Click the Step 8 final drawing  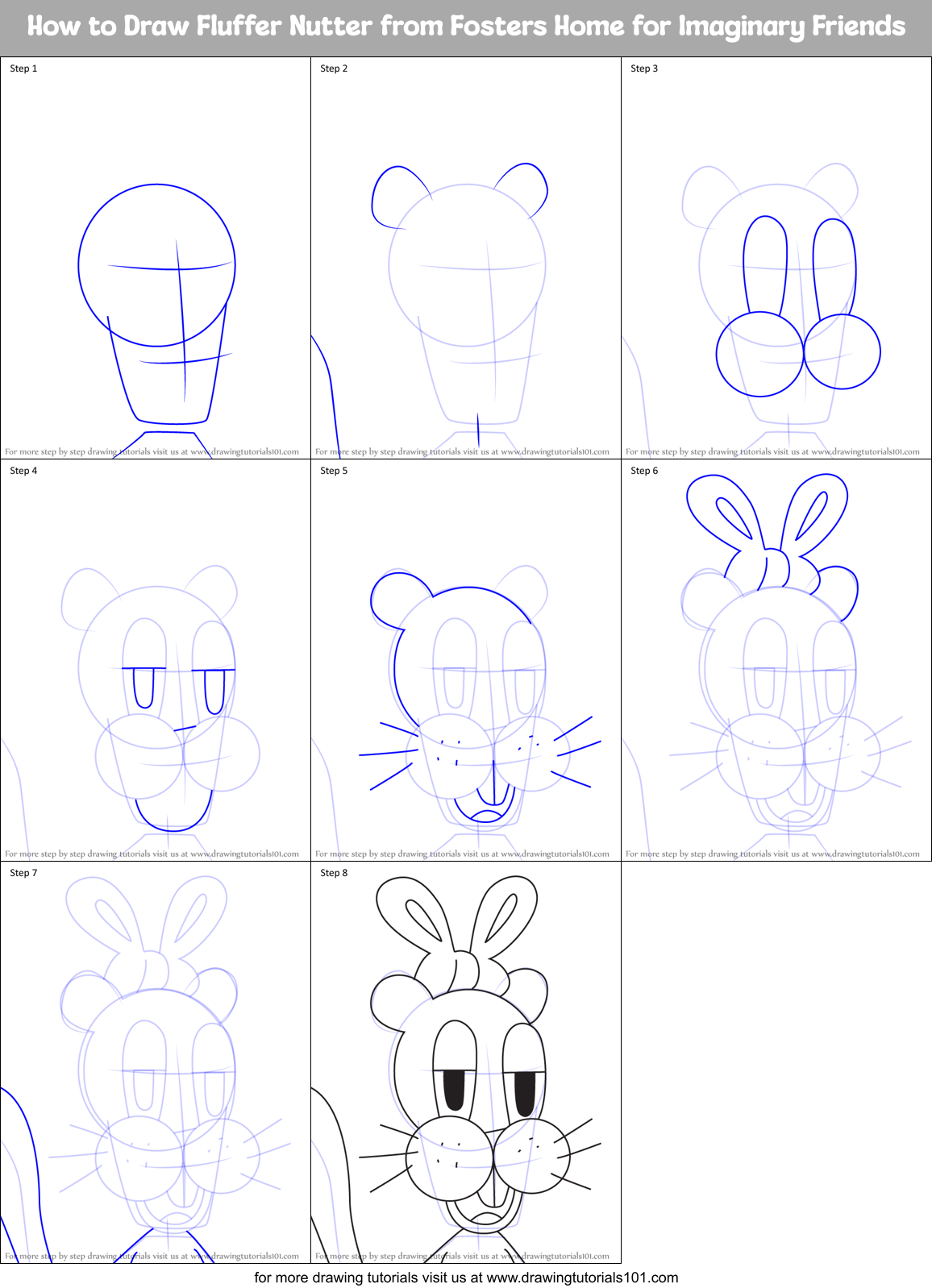pyautogui.click(x=466, y=1062)
